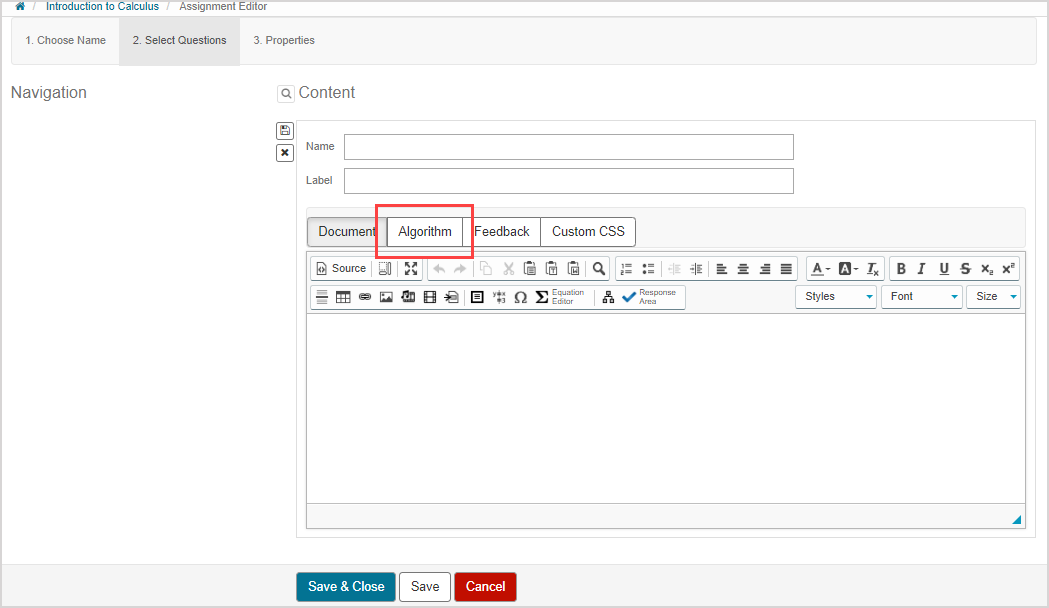1049x608 pixels.
Task: Insert a table into the document
Action: 343,297
